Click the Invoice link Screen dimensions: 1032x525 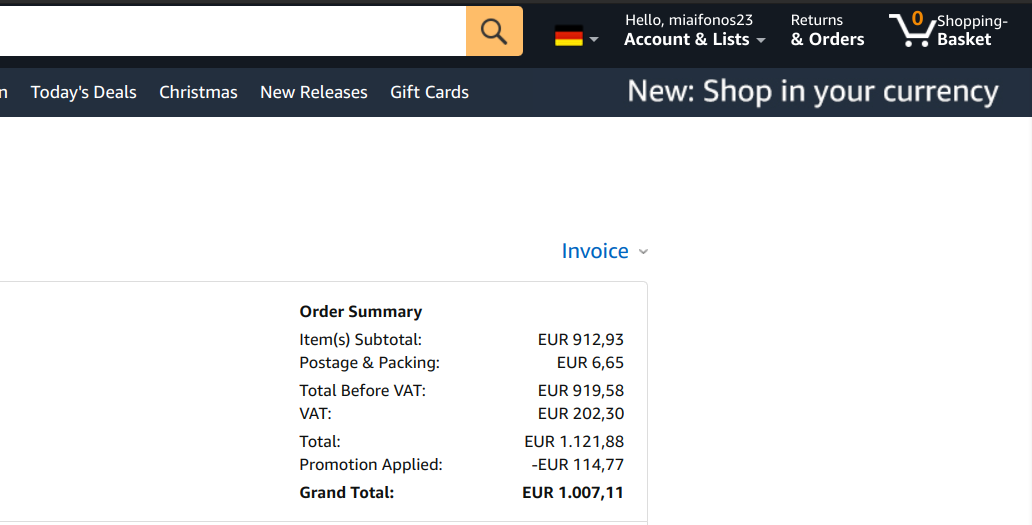(595, 251)
